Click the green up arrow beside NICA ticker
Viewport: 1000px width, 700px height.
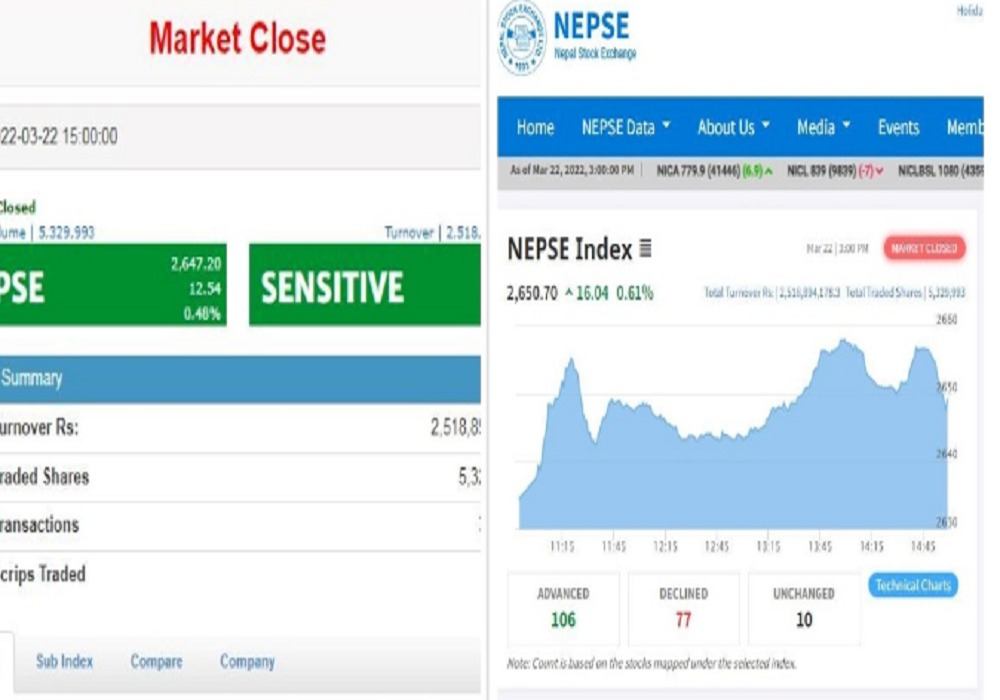768,171
